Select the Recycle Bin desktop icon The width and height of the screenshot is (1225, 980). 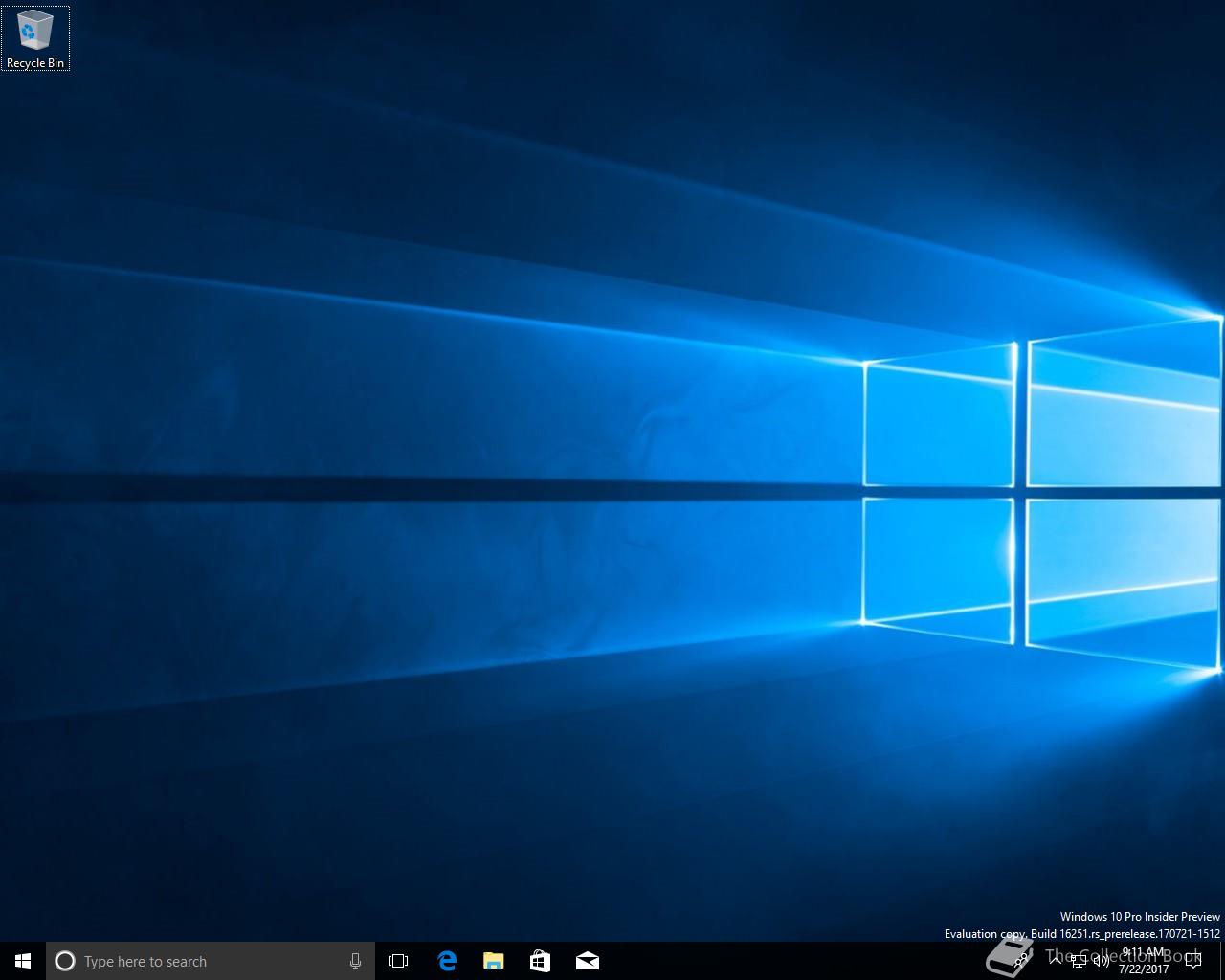coord(35,38)
